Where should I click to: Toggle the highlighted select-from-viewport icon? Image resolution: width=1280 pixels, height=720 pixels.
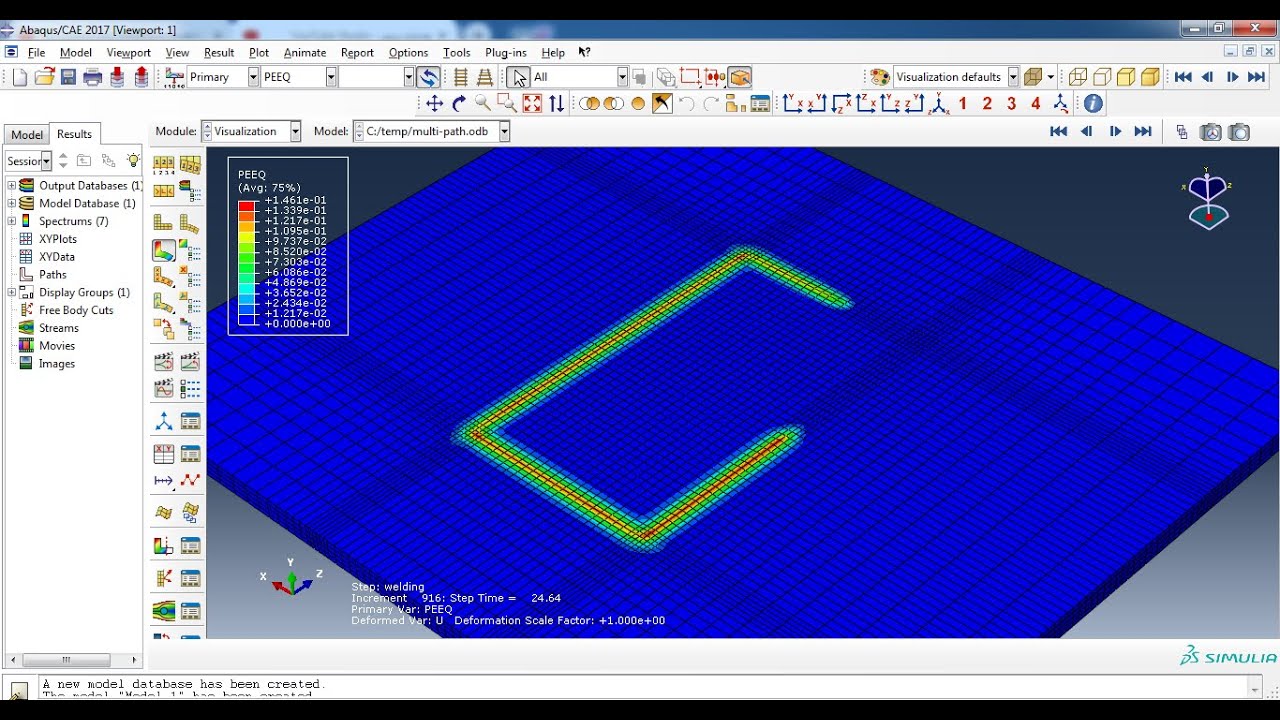point(740,77)
